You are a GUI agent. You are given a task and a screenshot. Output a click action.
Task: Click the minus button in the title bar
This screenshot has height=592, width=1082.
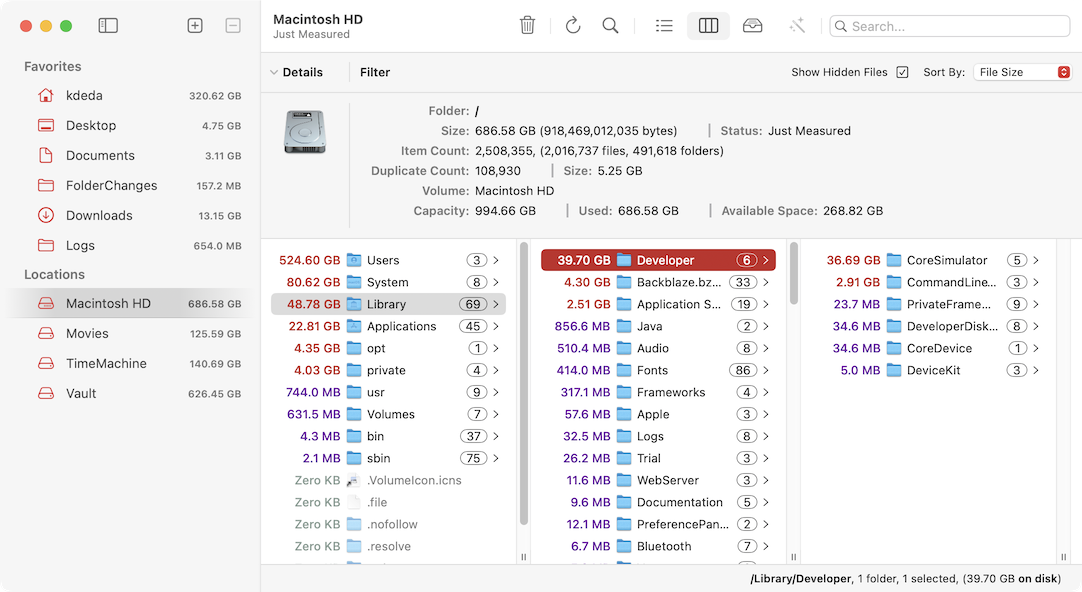[x=233, y=25]
